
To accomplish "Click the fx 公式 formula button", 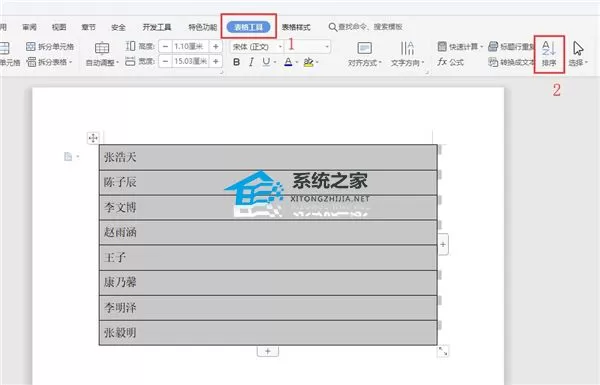I will tap(450, 62).
